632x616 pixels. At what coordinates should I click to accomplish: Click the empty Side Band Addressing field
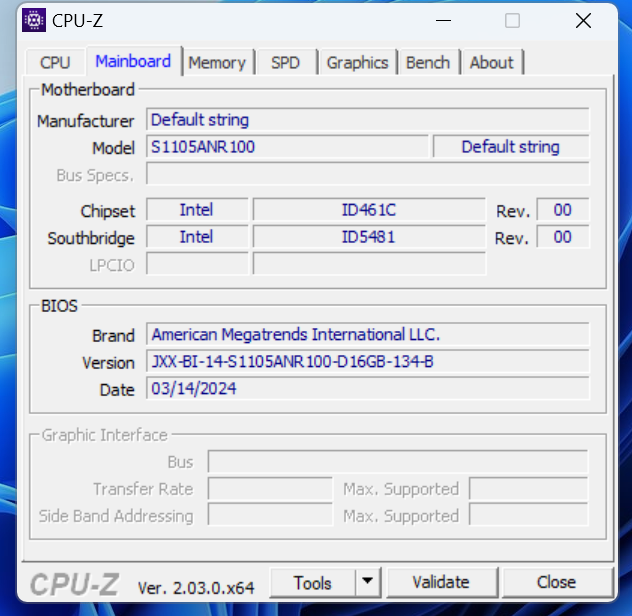coord(270,515)
